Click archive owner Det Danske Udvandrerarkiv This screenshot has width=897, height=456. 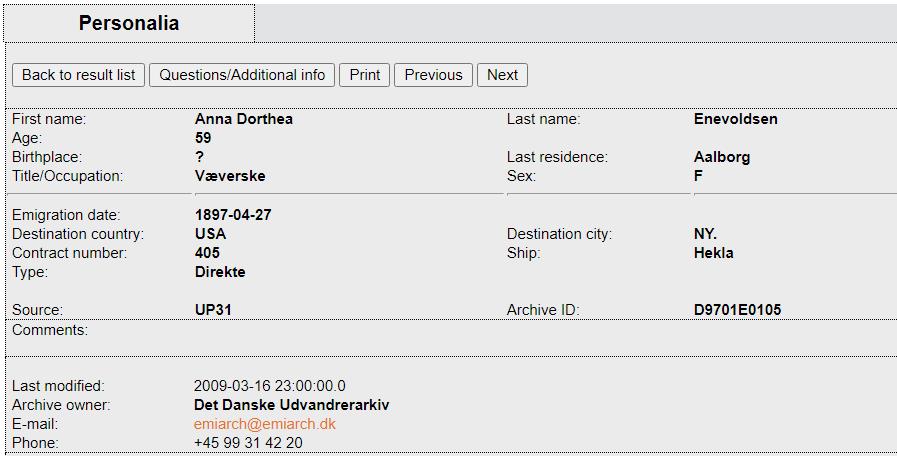[292, 405]
